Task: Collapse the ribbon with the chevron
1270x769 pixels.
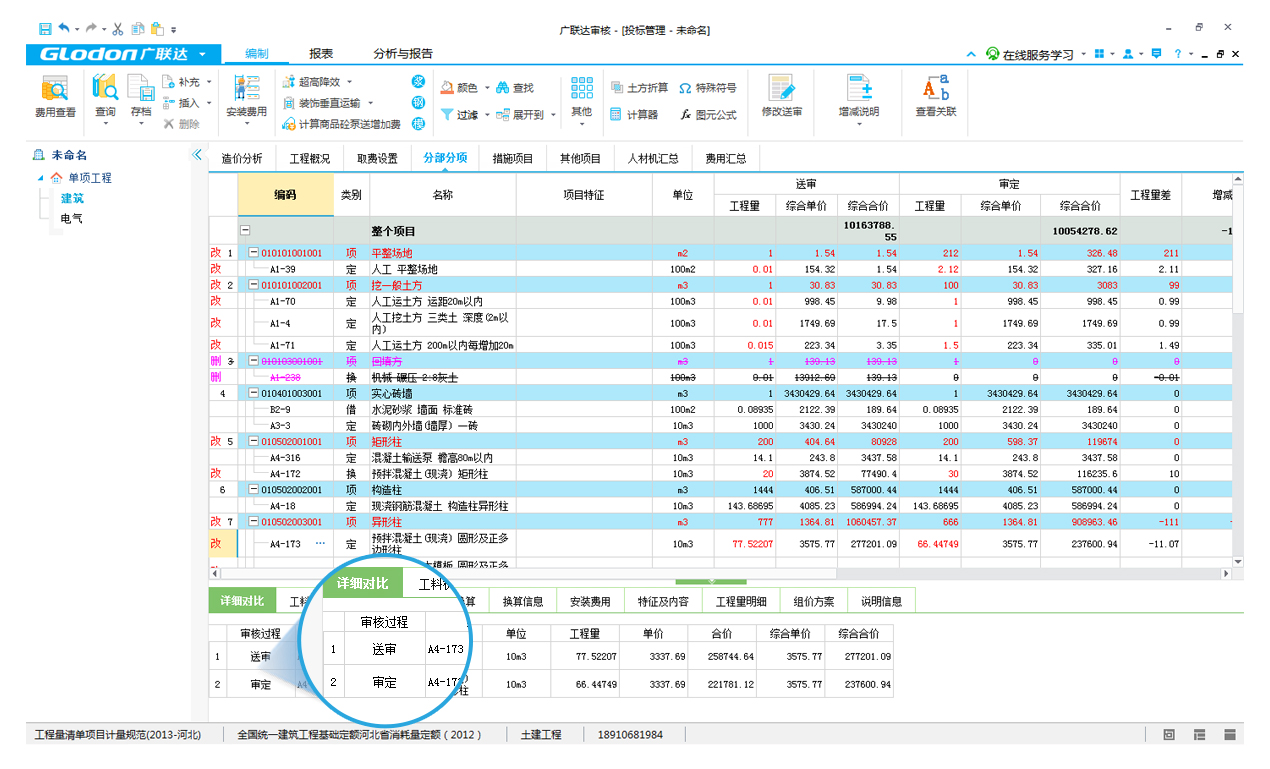Action: [x=971, y=54]
